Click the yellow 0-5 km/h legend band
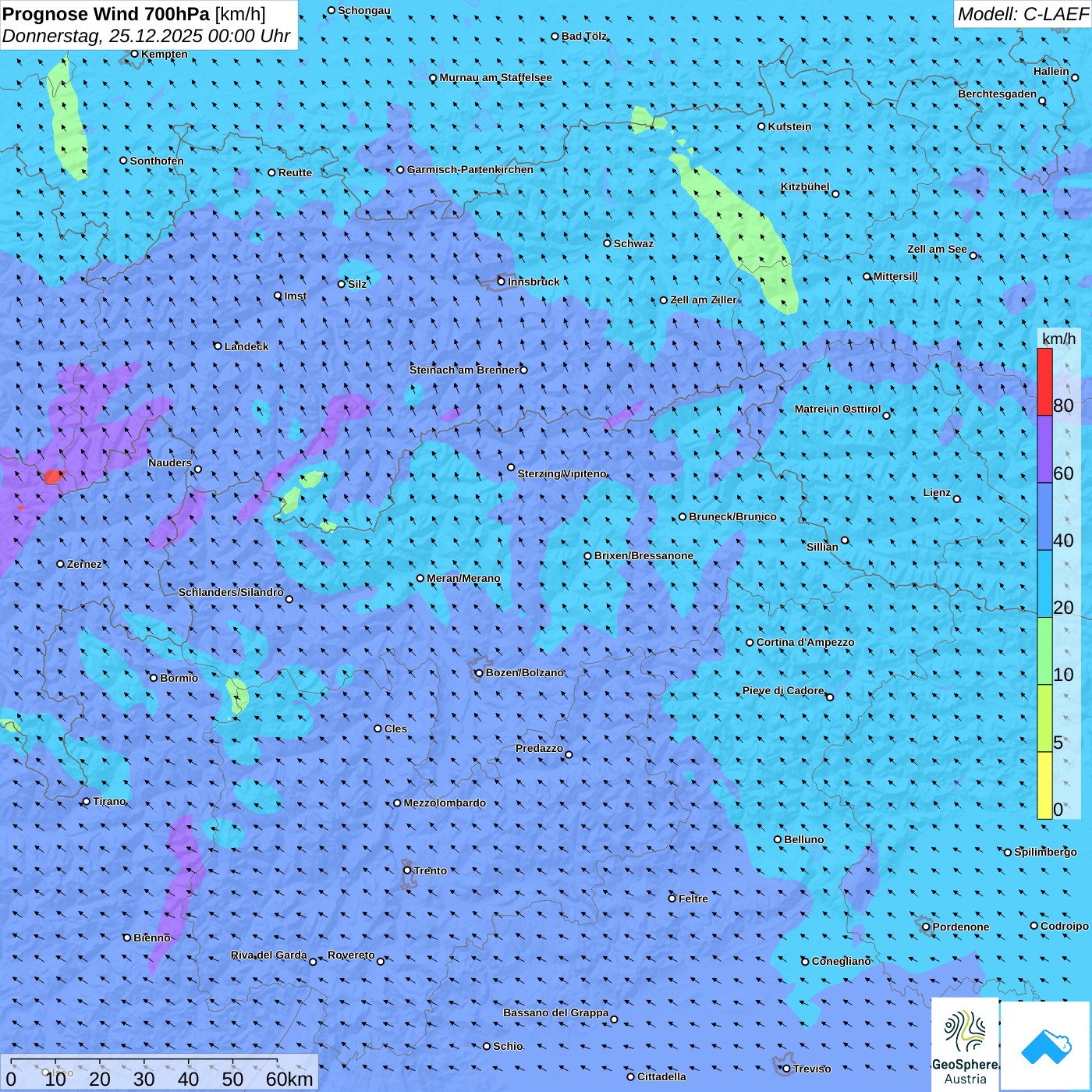The height and width of the screenshot is (1092, 1092). [1044, 785]
